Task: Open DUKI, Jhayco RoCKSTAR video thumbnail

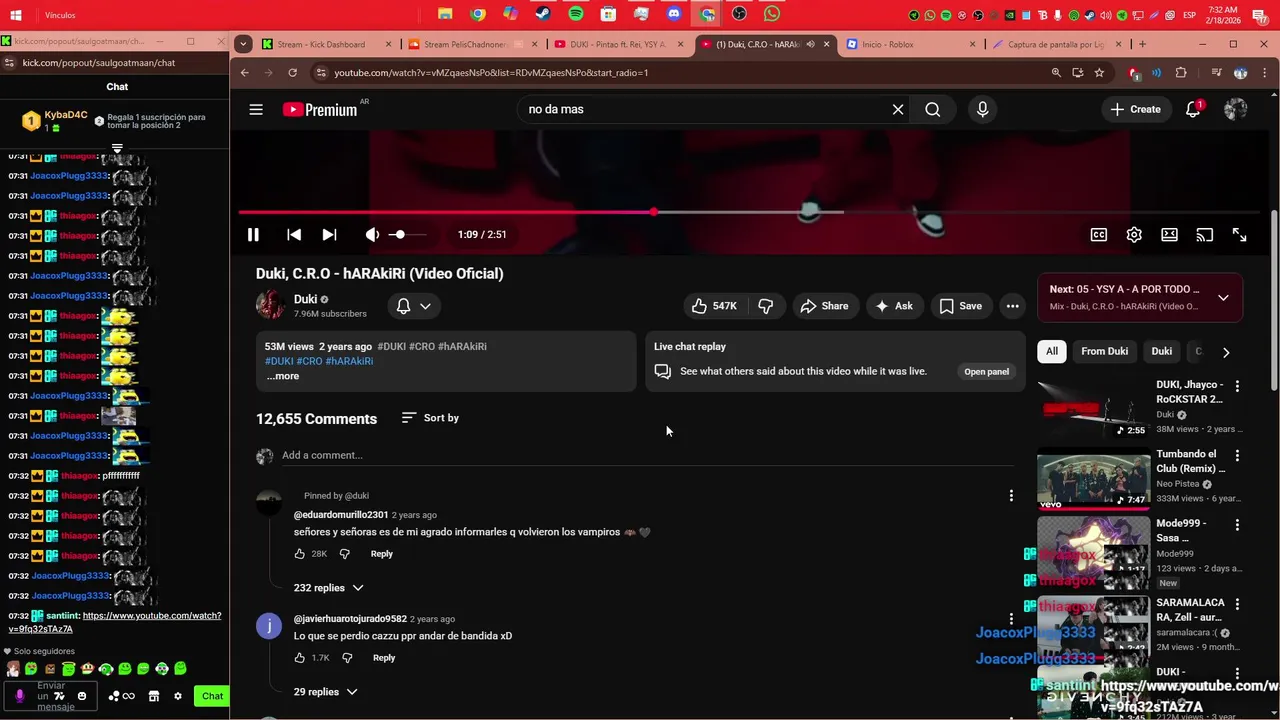Action: click(1093, 409)
